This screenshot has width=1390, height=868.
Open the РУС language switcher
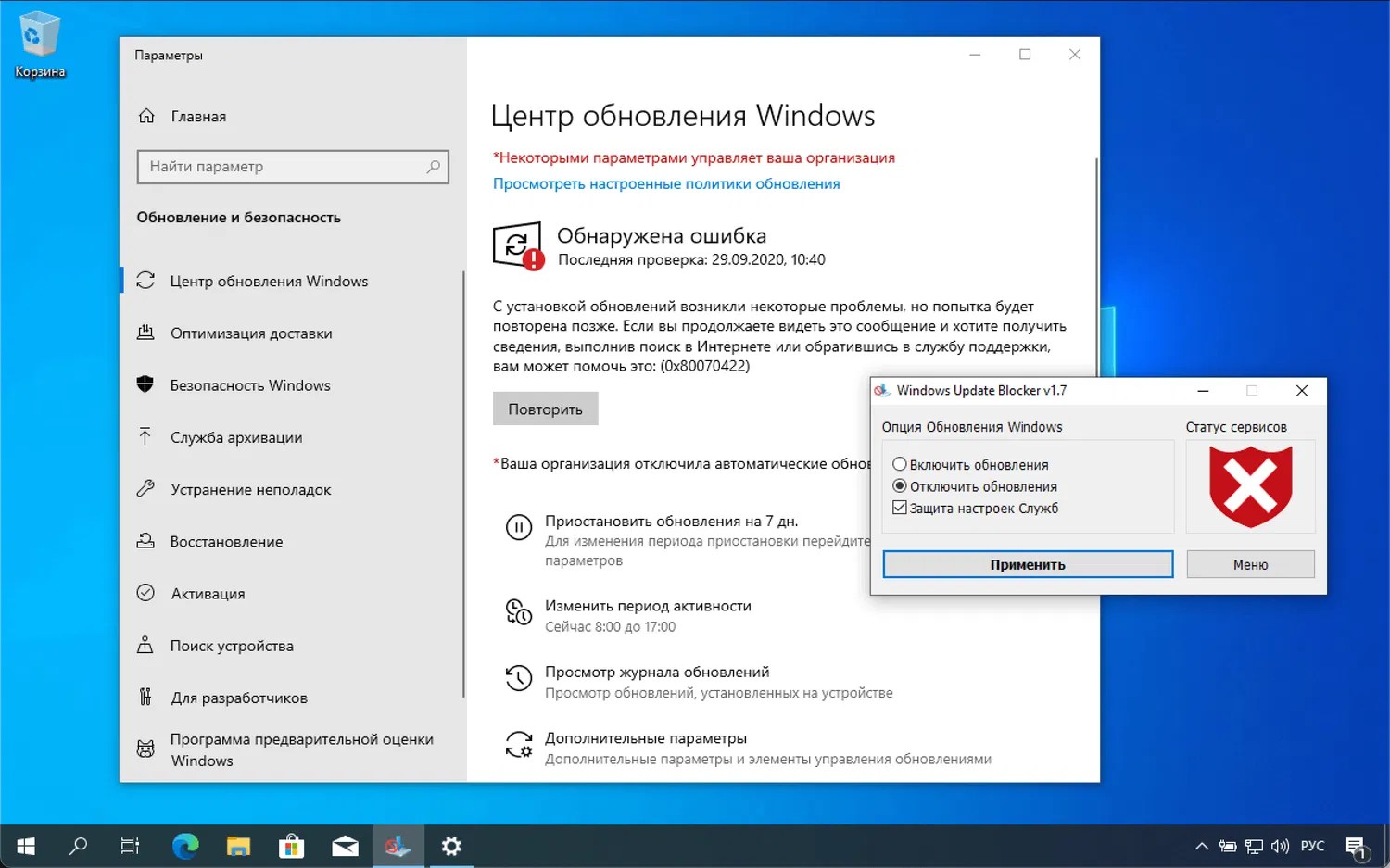point(1312,846)
